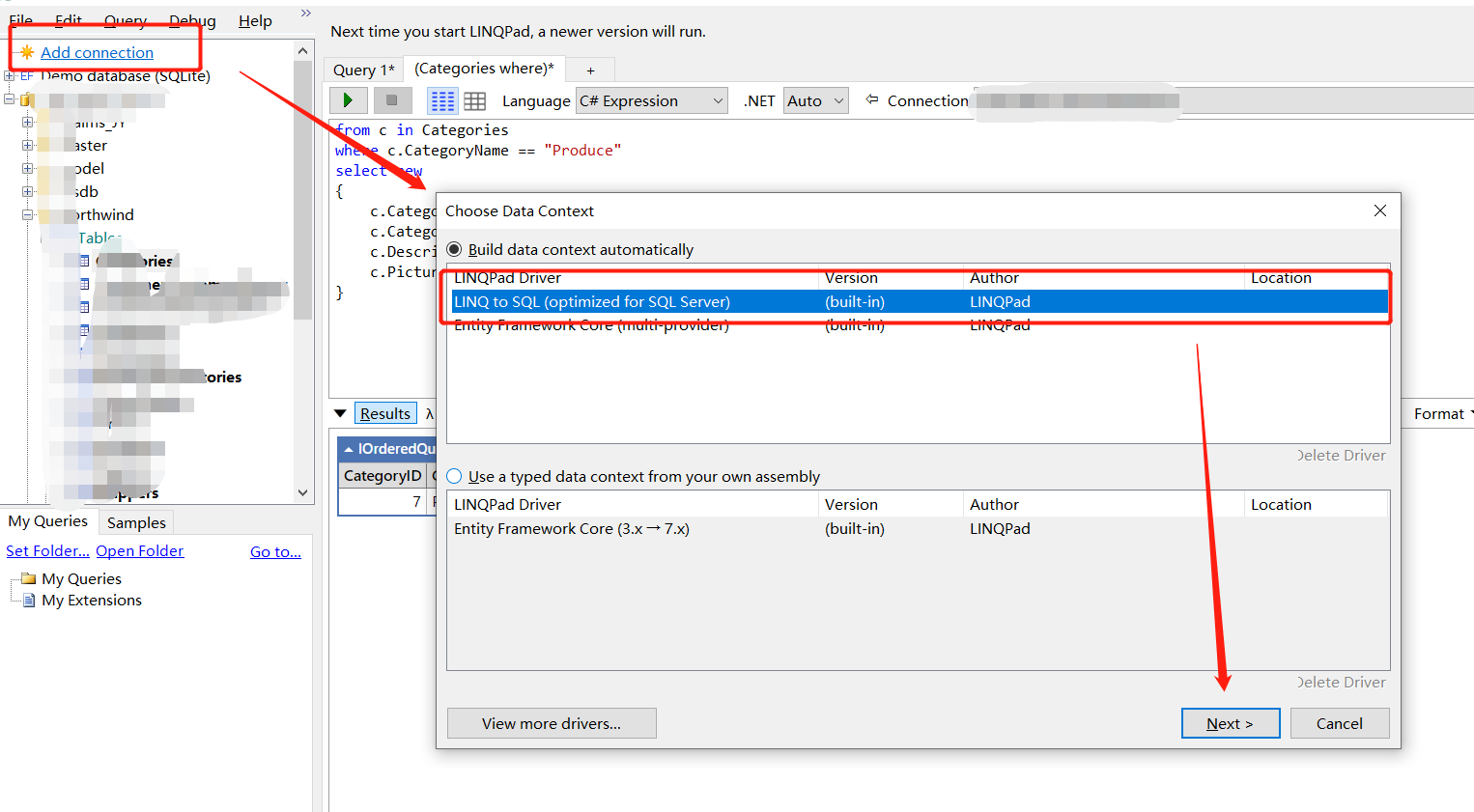The image size is (1474, 812).
Task: Click the down arrow of connection tree scrollbar
Action: [x=303, y=492]
